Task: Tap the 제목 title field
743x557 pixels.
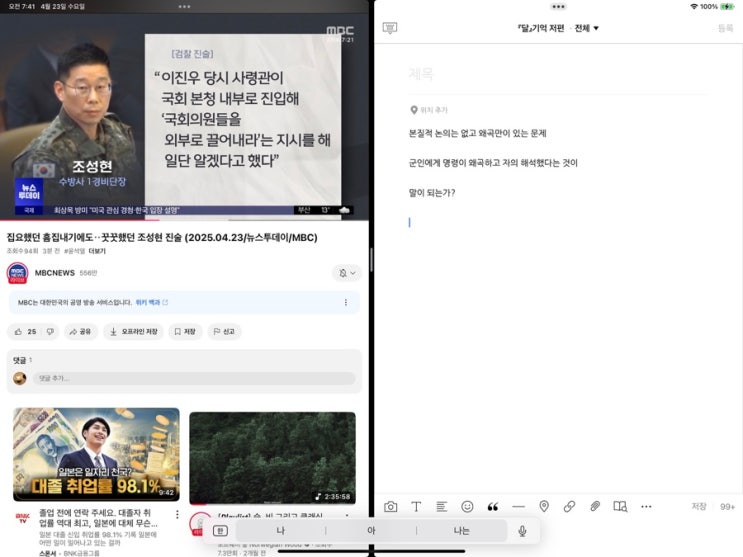Action: pyautogui.click(x=558, y=74)
